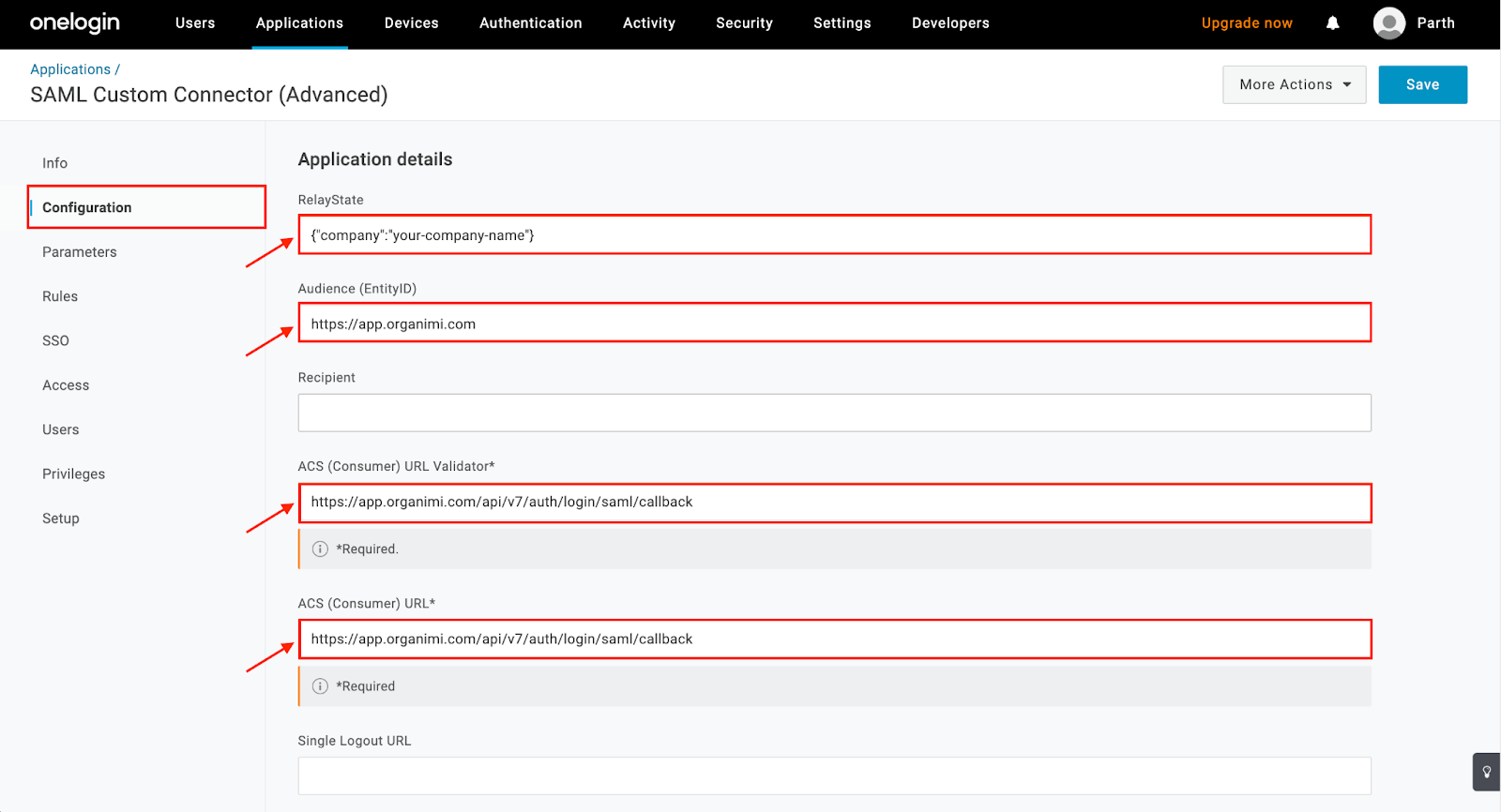Select the Users sidebar tab
This screenshot has width=1501, height=812.
(61, 429)
